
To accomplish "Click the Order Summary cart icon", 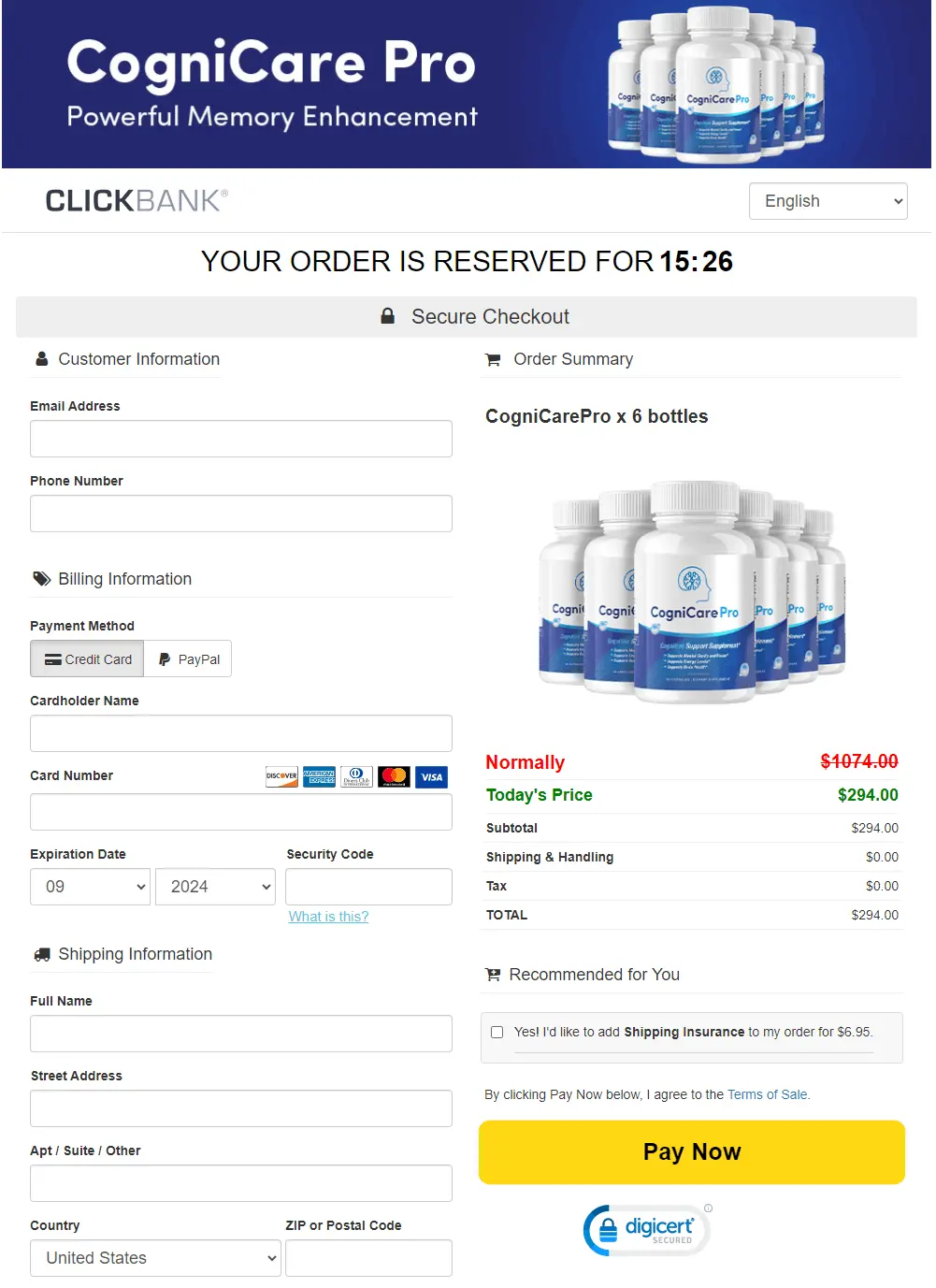I will coord(493,359).
